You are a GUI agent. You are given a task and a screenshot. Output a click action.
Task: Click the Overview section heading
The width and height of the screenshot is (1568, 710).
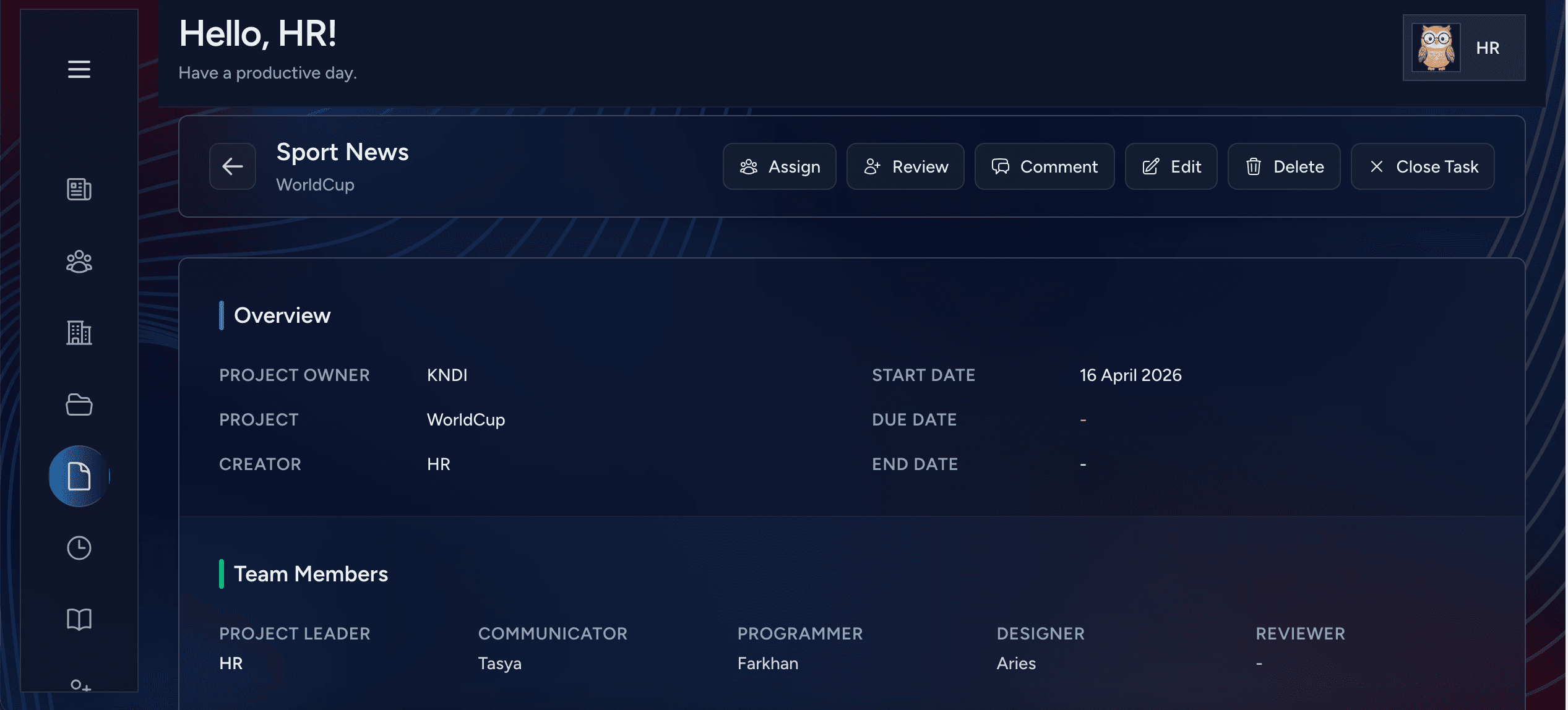pos(282,315)
